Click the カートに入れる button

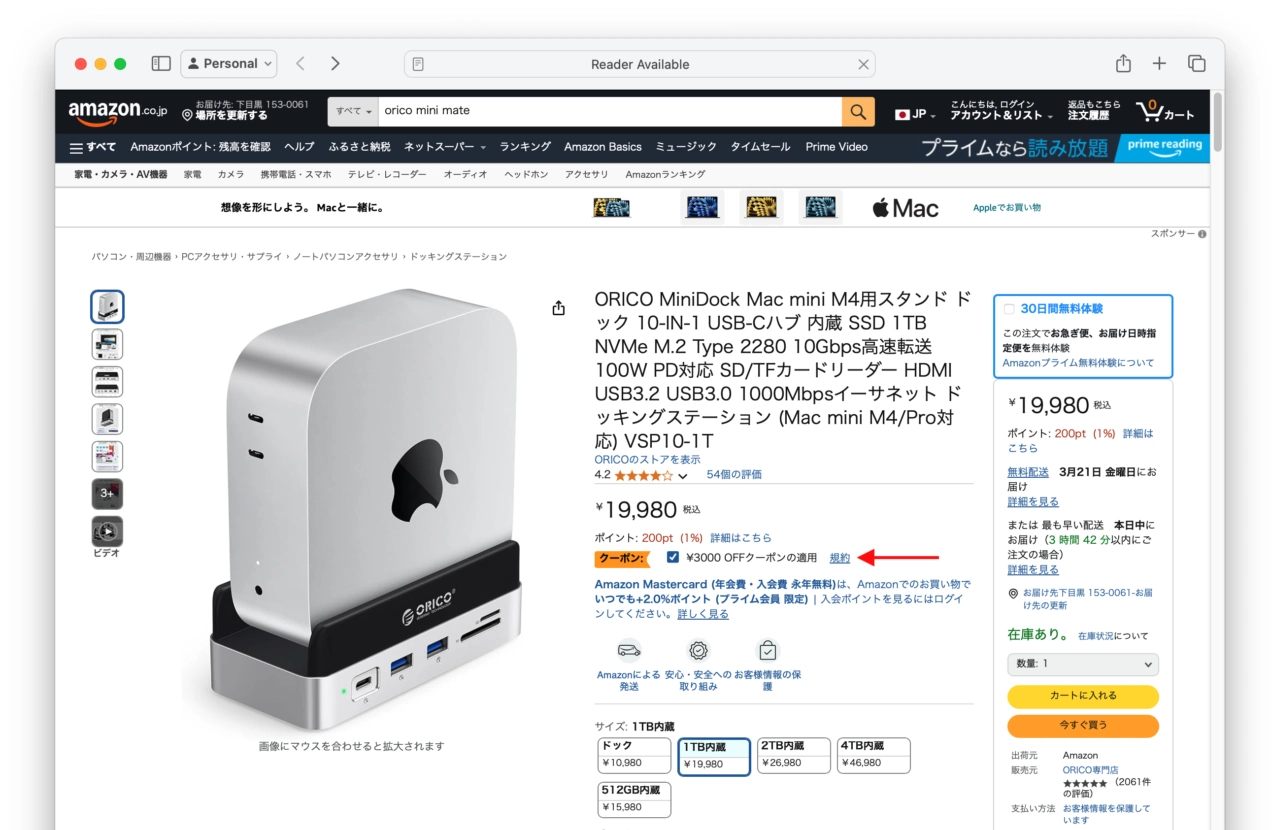[1083, 696]
